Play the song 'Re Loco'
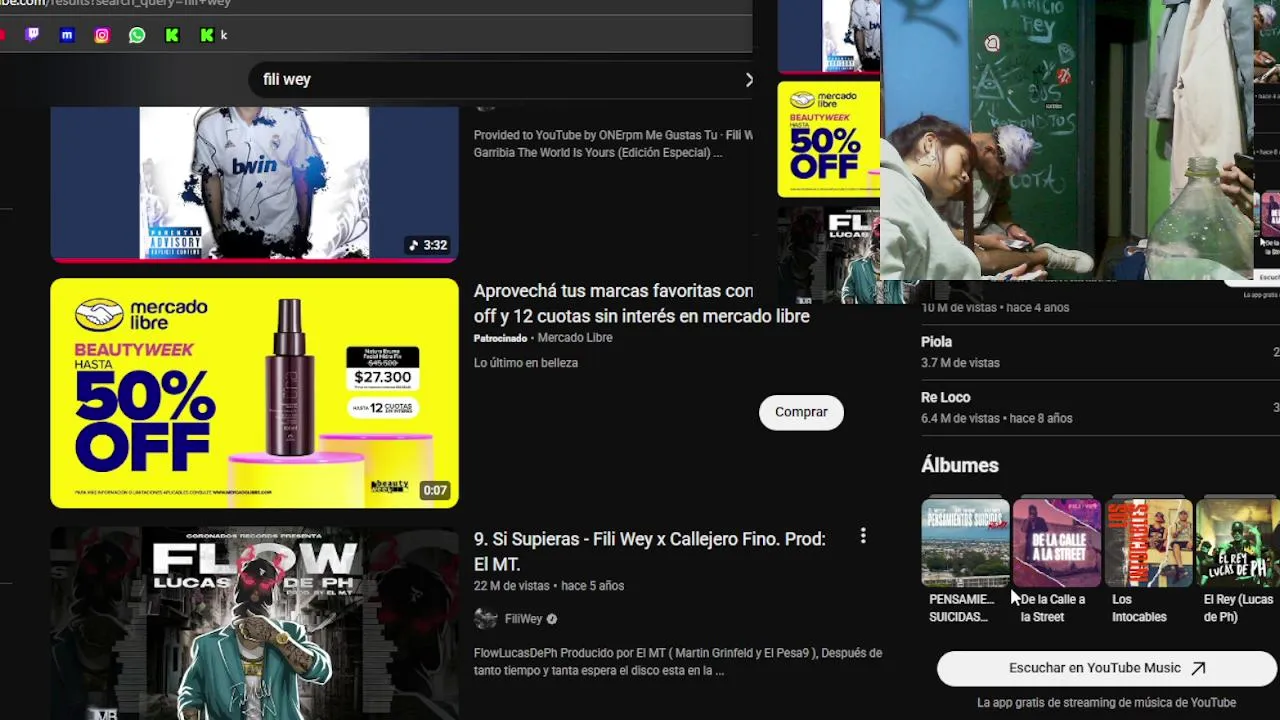The image size is (1280, 720). pyautogui.click(x=945, y=397)
